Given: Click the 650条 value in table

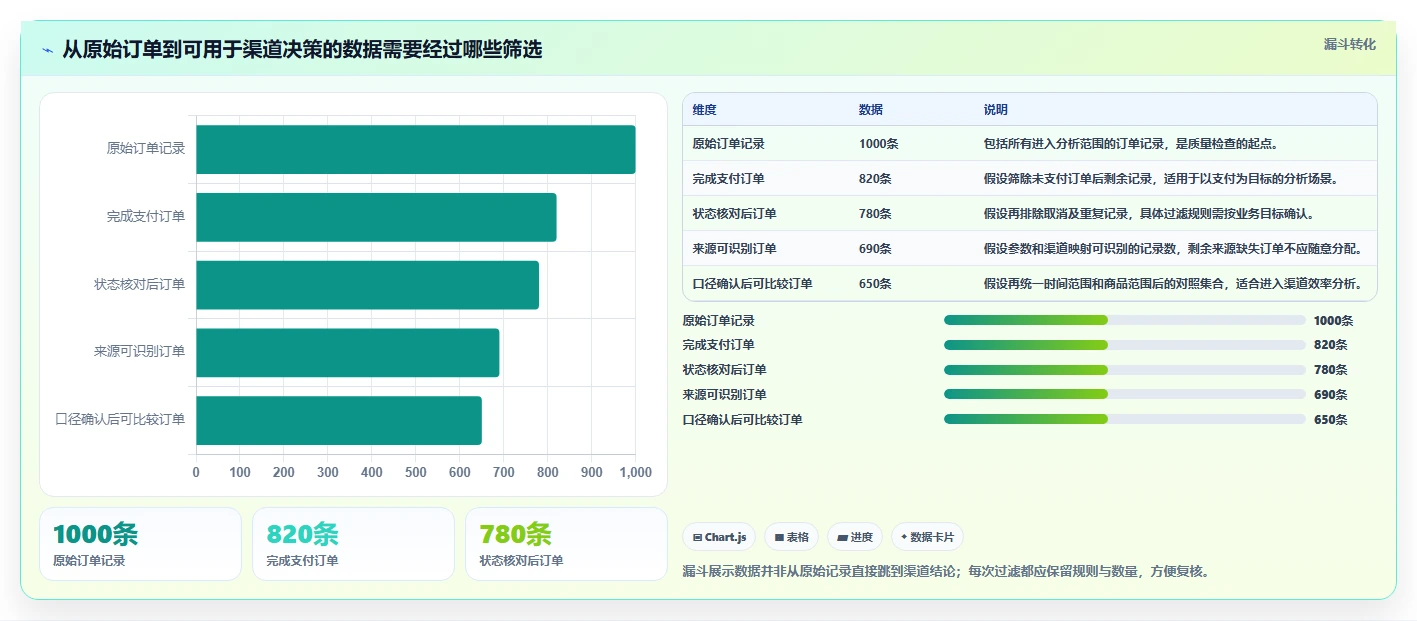Looking at the screenshot, I should (x=875, y=284).
